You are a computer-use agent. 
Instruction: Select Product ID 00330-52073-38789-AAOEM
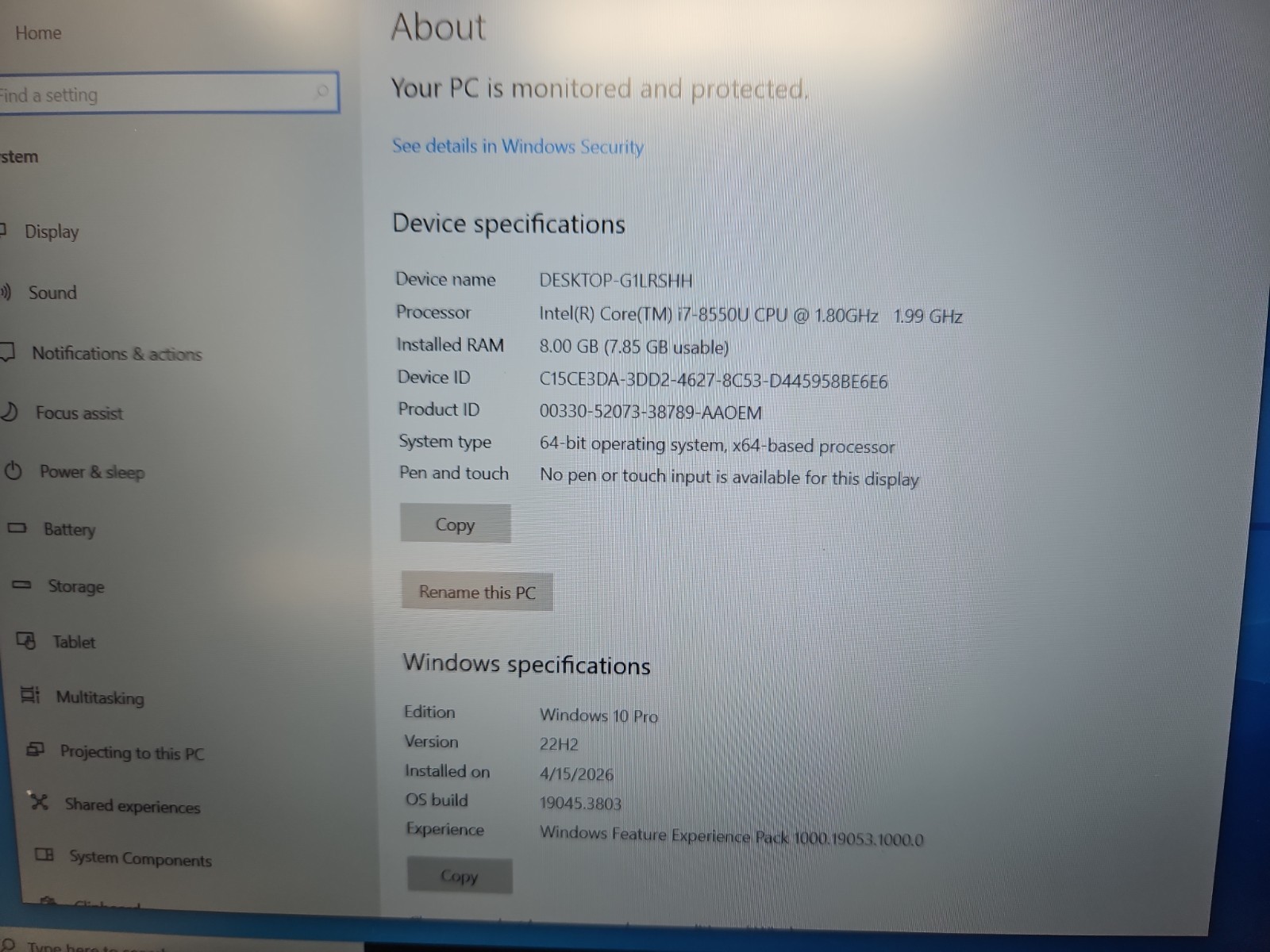tap(651, 413)
